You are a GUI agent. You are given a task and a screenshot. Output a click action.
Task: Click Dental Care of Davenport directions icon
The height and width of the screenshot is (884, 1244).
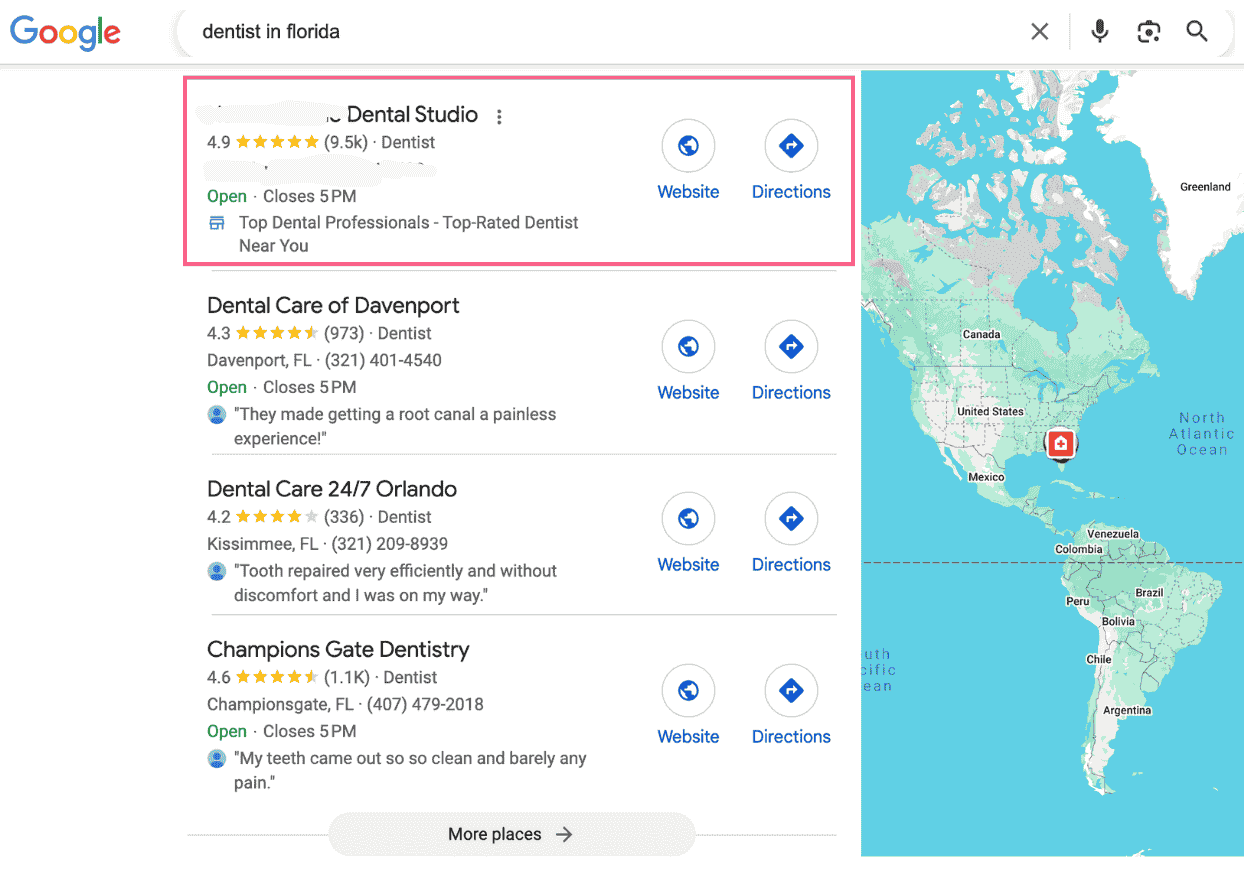[791, 347]
